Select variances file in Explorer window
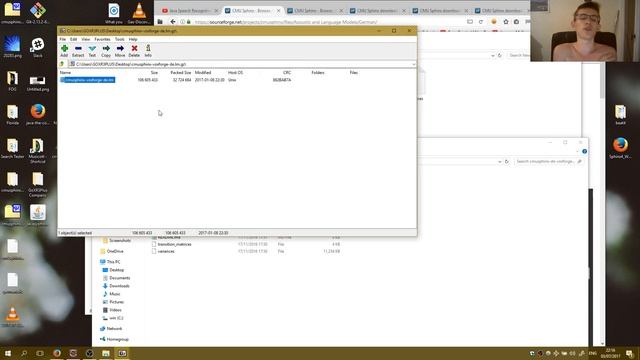 pos(166,251)
